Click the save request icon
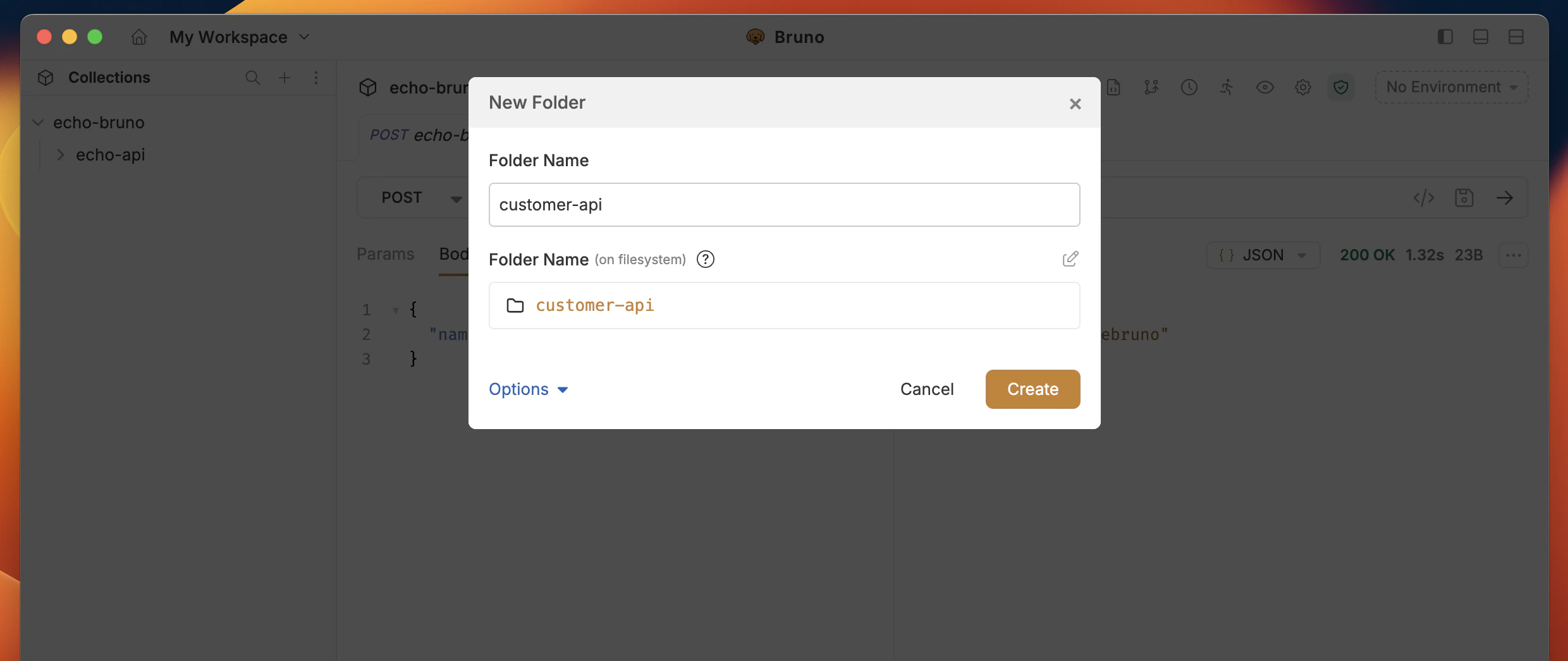Screen dimensions: 1568x661 coord(1465,198)
